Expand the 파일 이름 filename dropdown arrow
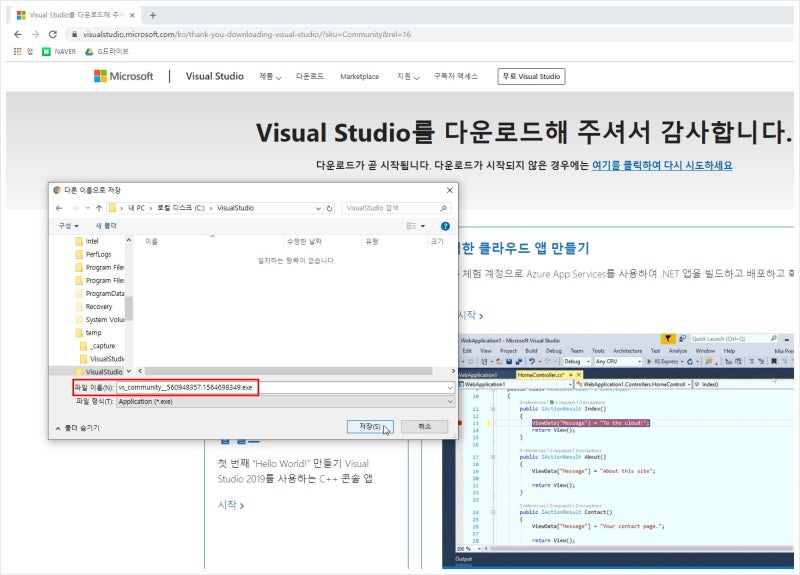The image size is (800, 575). [450, 388]
